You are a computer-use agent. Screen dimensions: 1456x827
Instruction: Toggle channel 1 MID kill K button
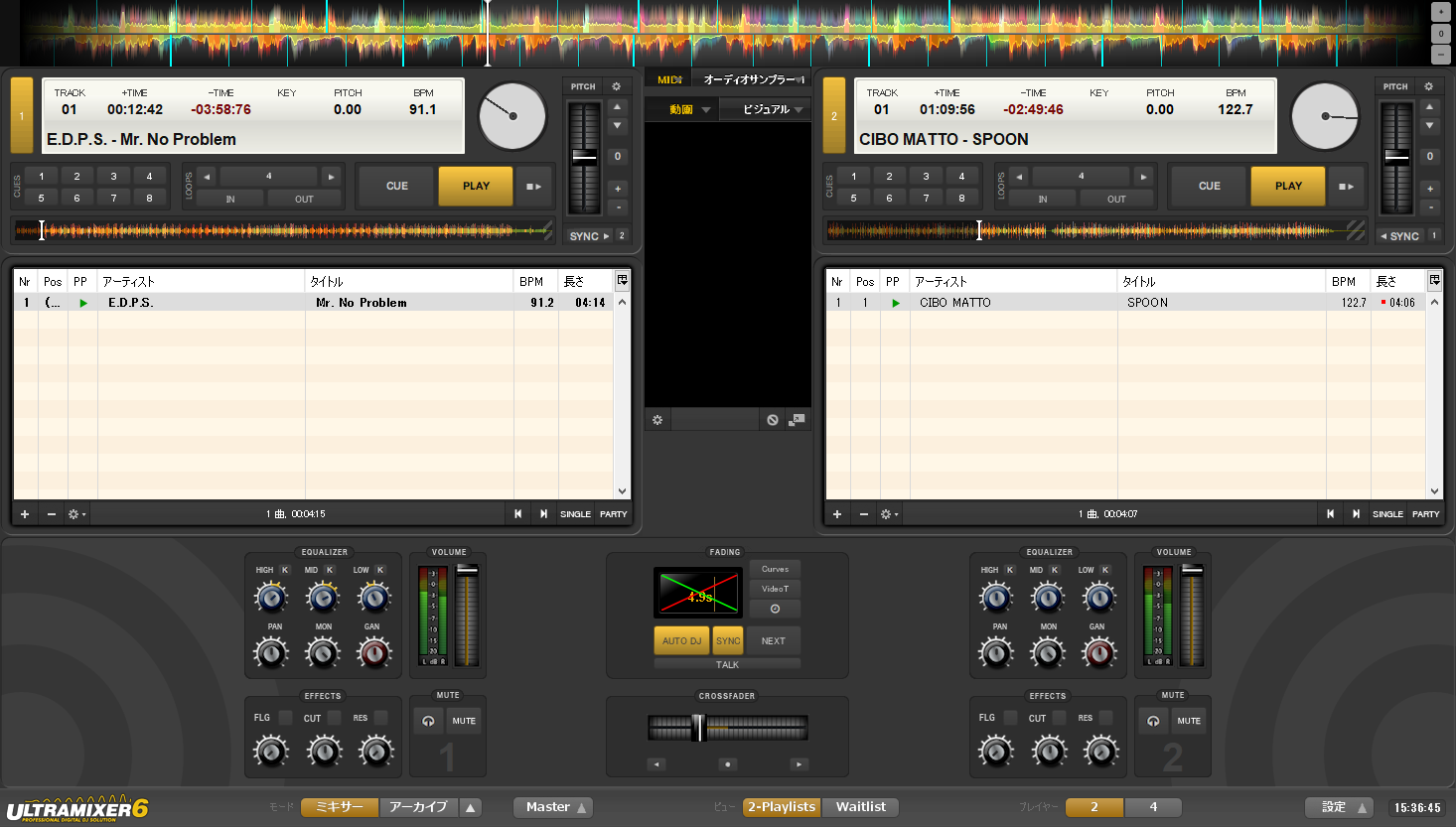[330, 570]
